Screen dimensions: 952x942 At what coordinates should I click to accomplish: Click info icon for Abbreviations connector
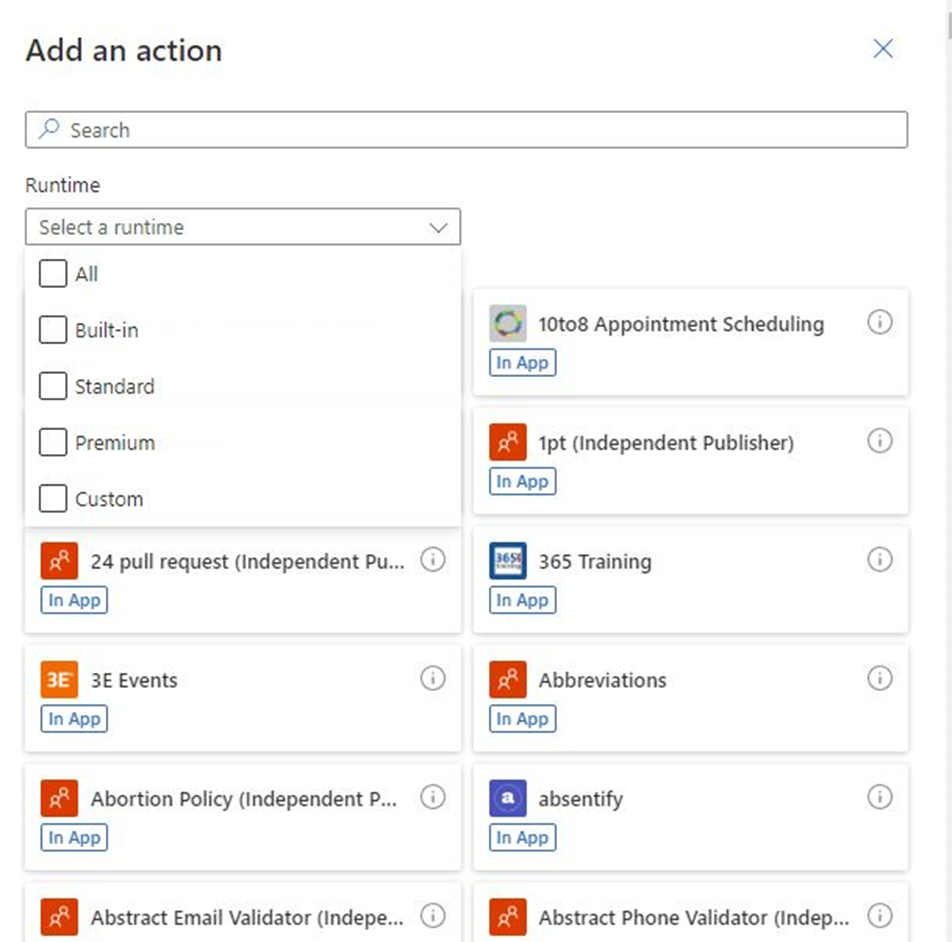tap(879, 679)
